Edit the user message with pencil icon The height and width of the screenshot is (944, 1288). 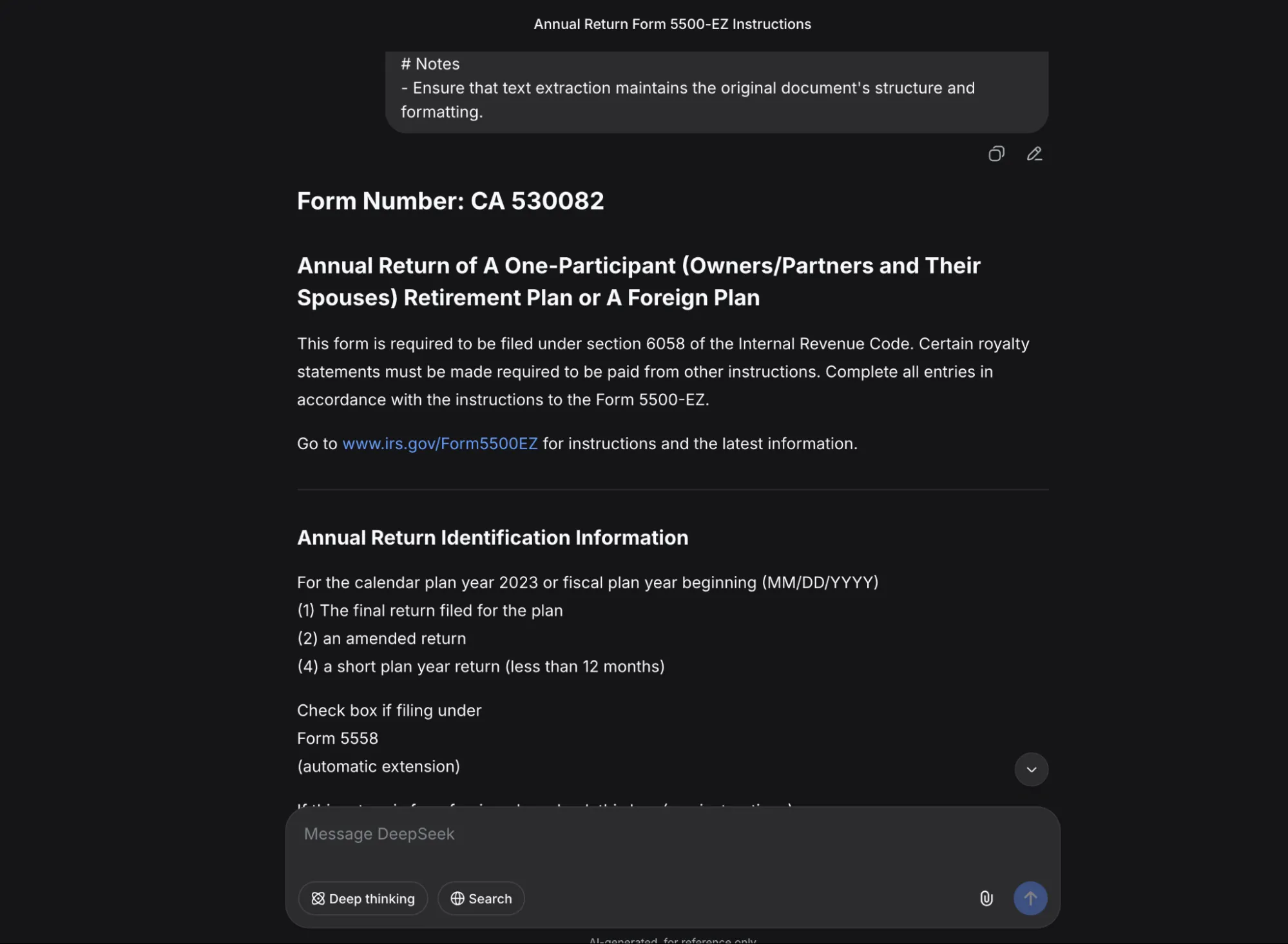click(x=1034, y=154)
